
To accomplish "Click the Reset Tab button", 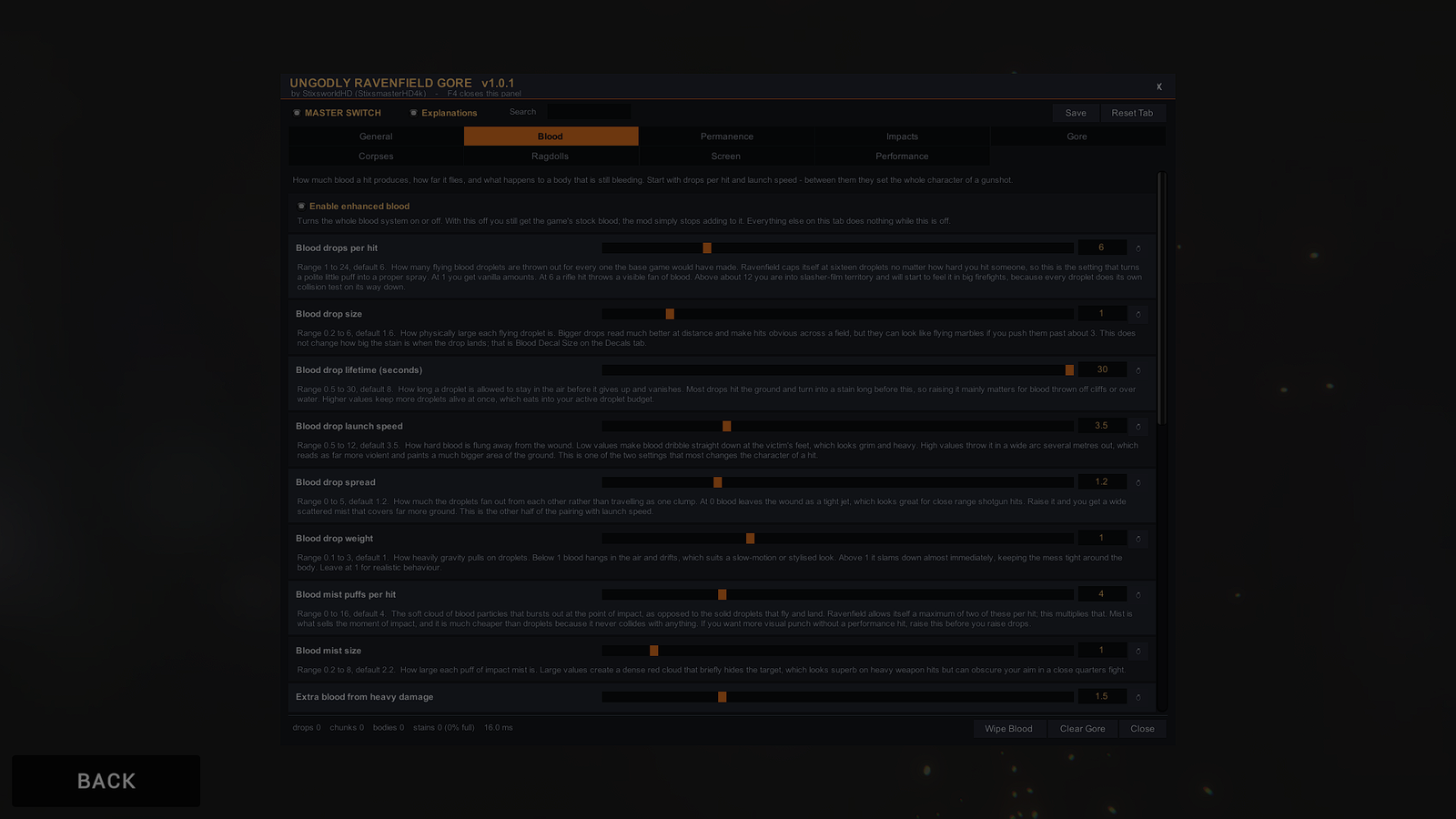I will click(x=1132, y=113).
